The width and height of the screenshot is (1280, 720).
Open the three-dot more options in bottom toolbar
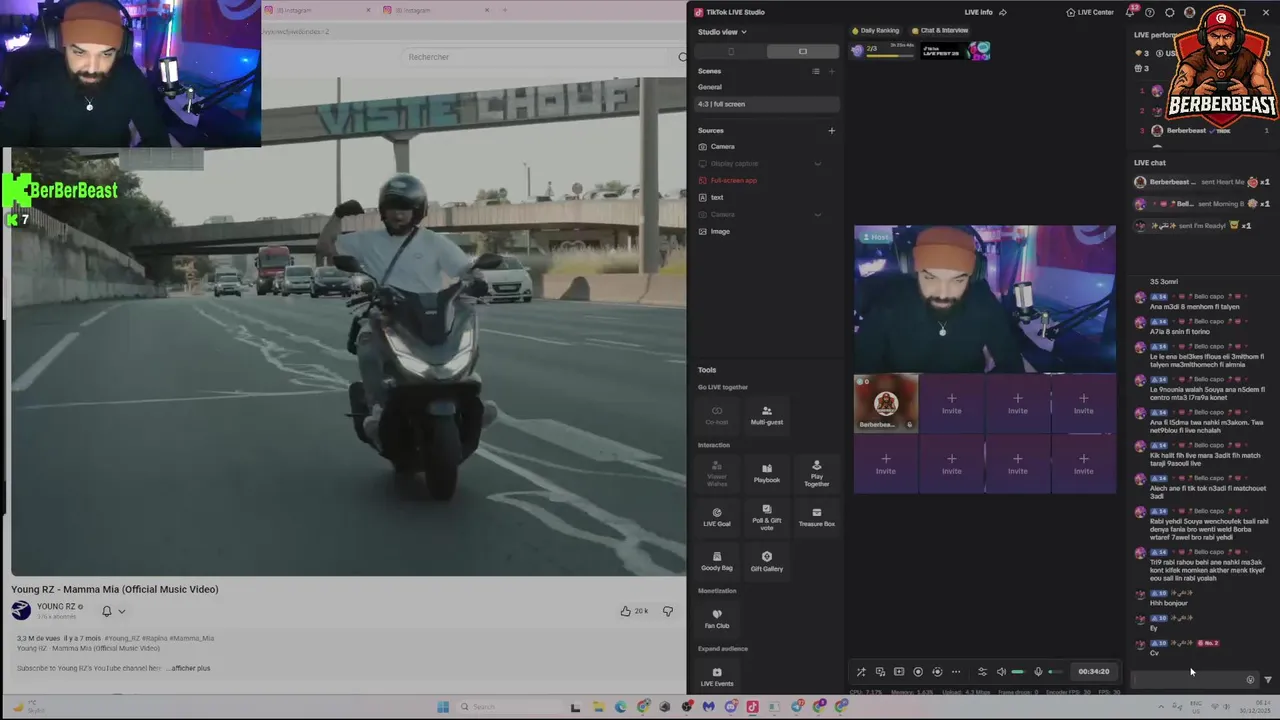coord(956,672)
